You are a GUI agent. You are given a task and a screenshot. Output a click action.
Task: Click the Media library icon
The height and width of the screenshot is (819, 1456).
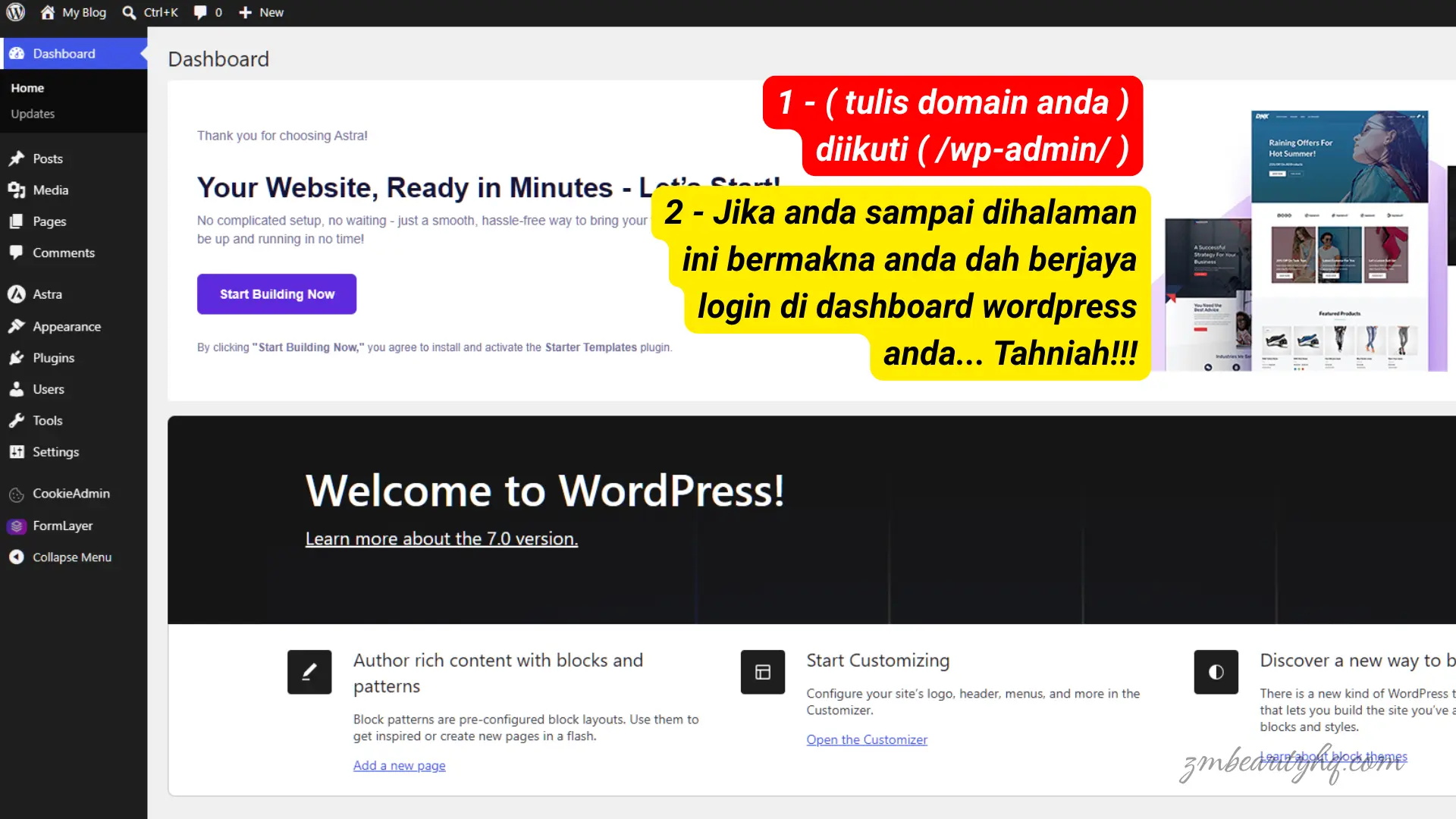[17, 190]
